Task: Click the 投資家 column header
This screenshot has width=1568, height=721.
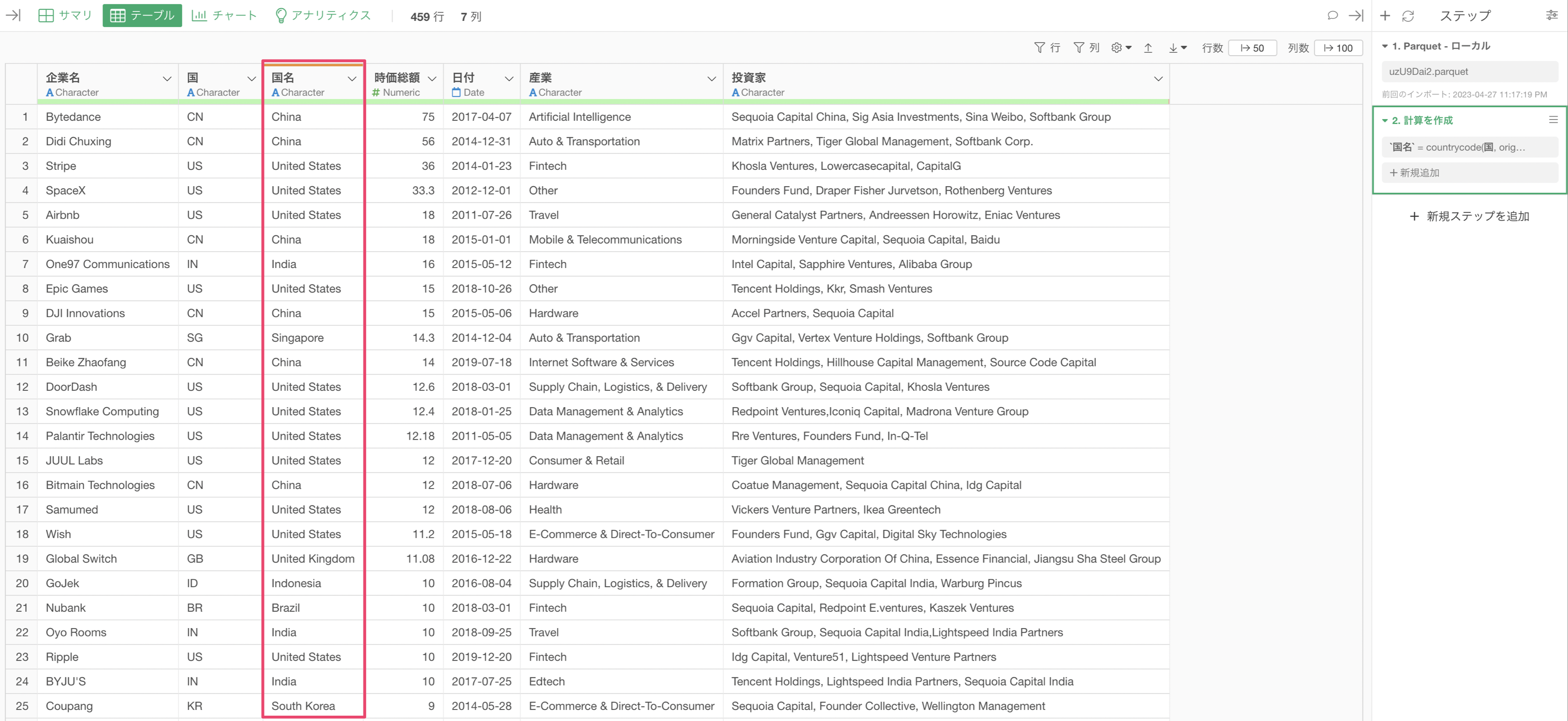Action: tap(946, 84)
